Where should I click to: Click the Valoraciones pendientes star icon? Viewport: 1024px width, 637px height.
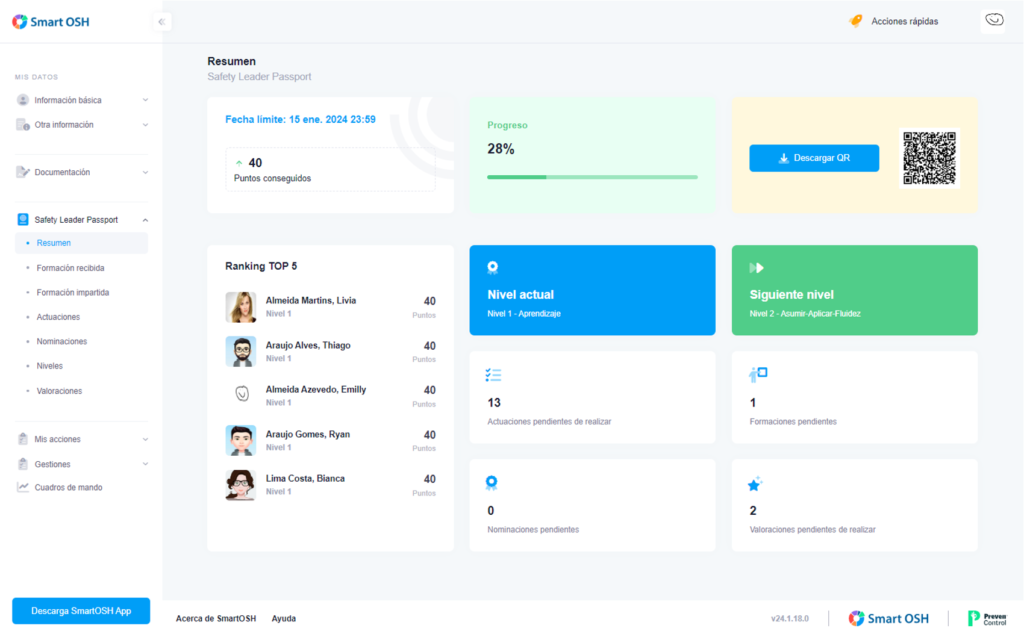coord(754,484)
